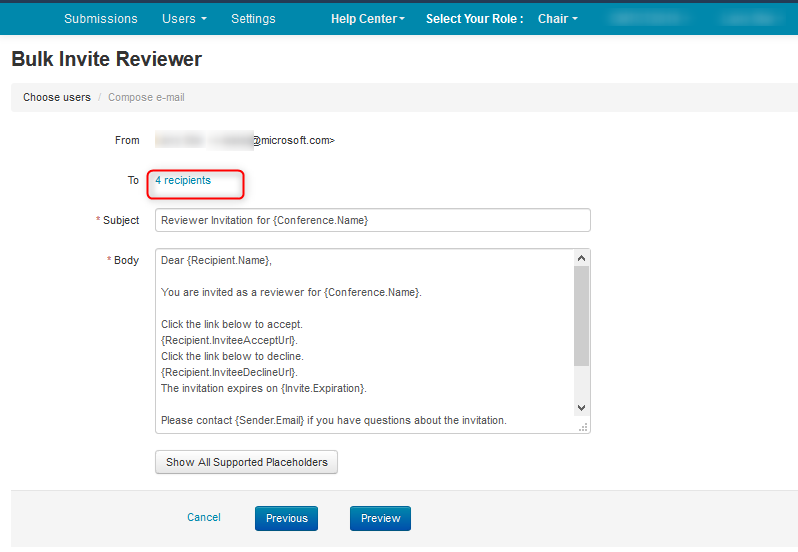Click the Body field label
798x552 pixels.
pos(126,260)
